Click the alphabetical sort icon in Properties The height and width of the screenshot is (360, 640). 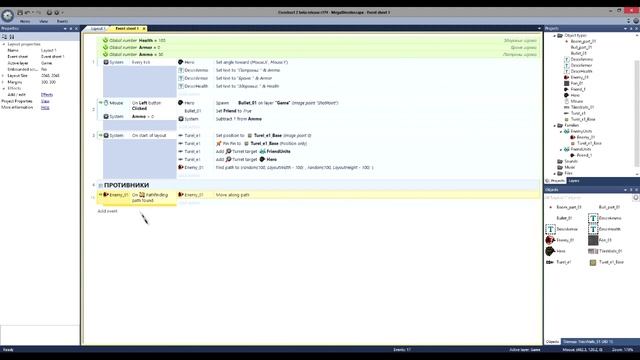click(x=12, y=37)
